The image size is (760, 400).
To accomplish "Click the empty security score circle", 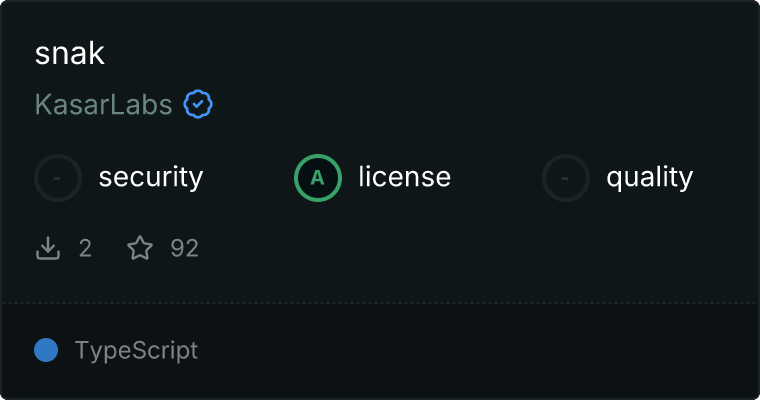I will click(x=58, y=178).
